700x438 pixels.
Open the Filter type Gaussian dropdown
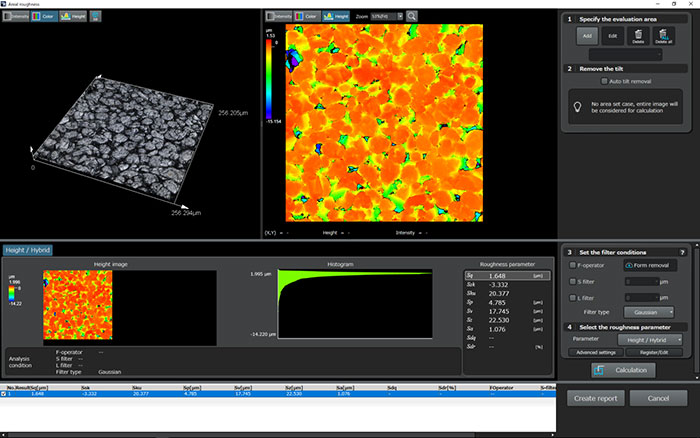point(648,312)
